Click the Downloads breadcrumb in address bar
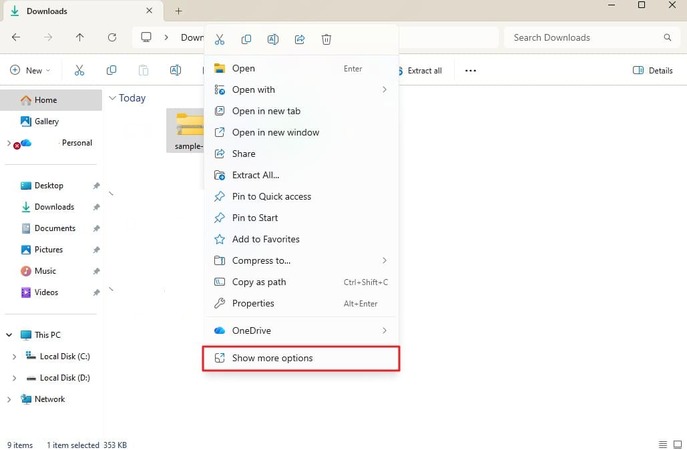The image size is (687, 450). tap(192, 38)
